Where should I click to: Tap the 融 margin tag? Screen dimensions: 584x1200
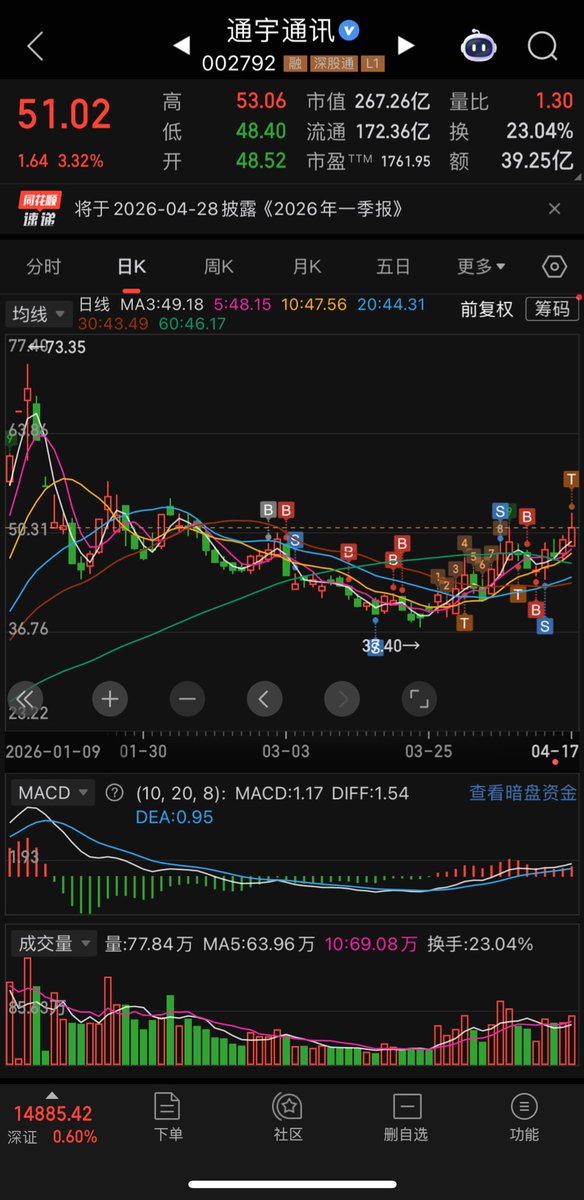[x=295, y=63]
